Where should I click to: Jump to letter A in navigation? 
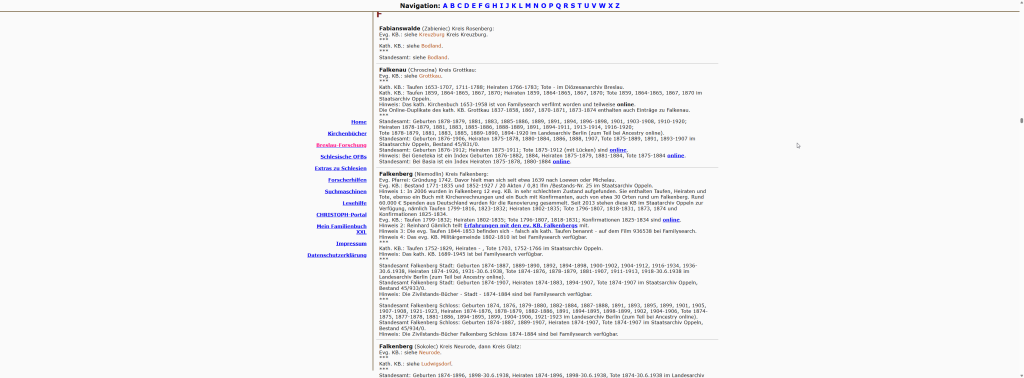coord(445,6)
